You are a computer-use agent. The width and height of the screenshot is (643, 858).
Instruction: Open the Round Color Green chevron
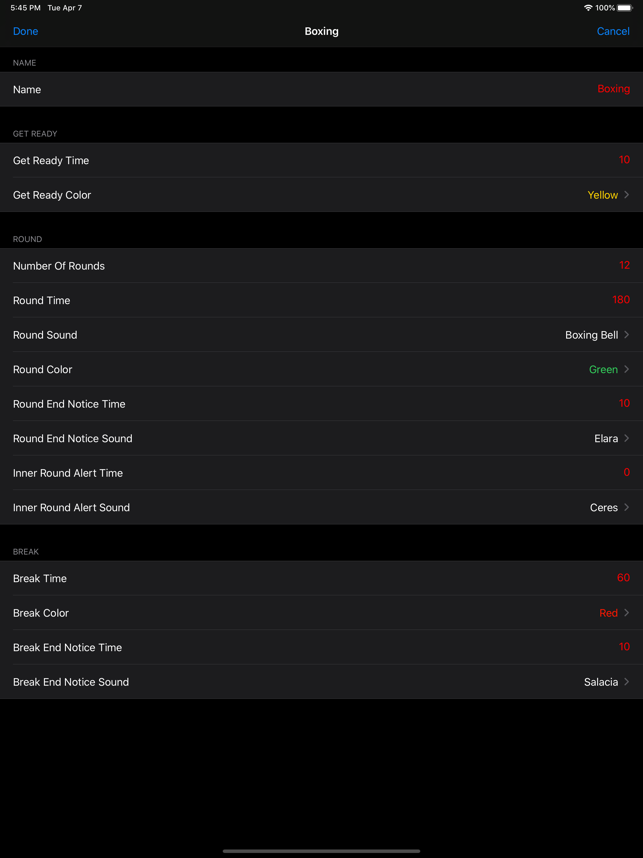click(627, 369)
